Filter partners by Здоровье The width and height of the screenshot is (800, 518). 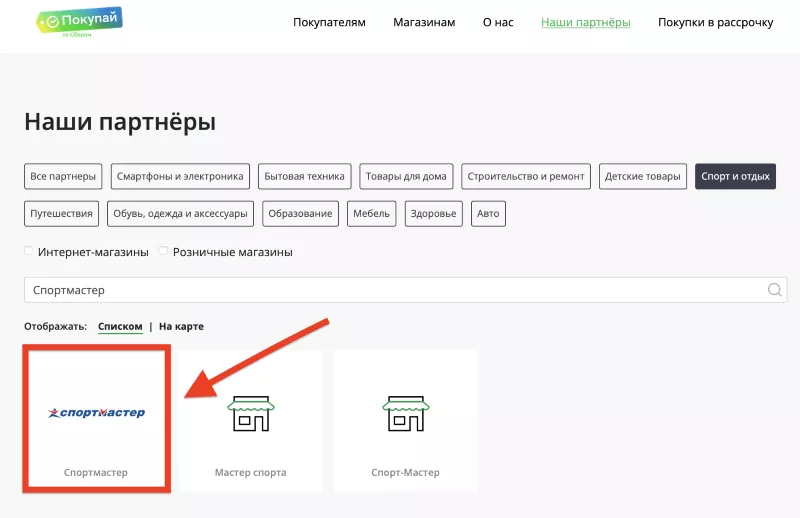[x=434, y=213]
